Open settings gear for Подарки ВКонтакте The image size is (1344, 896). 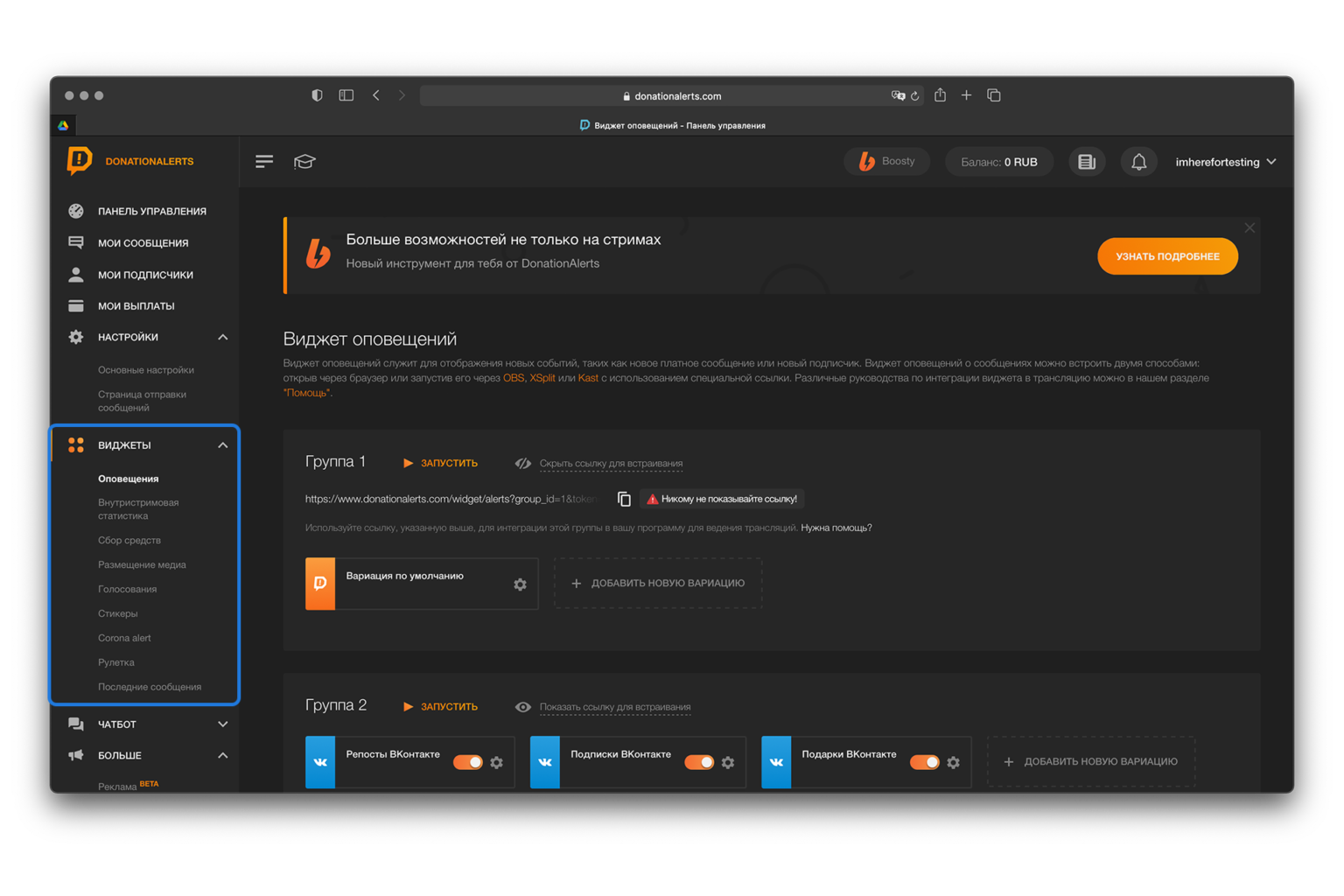954,762
